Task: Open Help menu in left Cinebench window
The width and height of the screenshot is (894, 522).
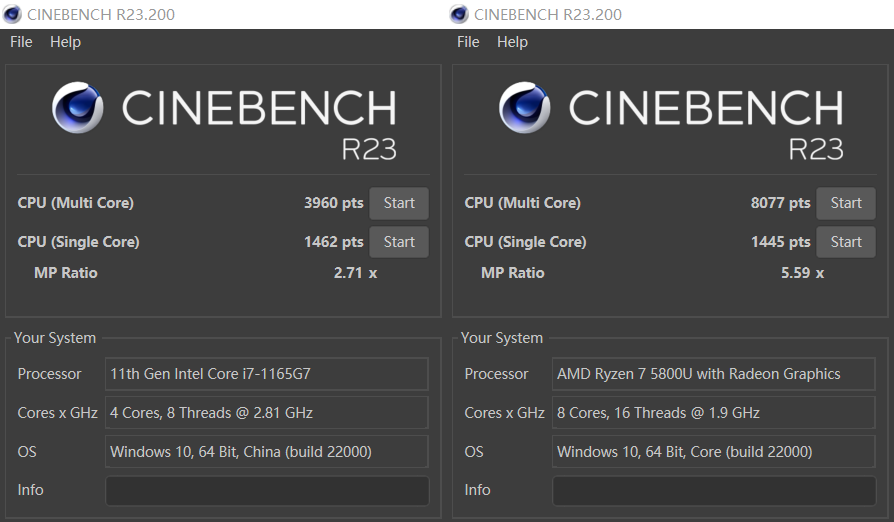Action: (65, 42)
